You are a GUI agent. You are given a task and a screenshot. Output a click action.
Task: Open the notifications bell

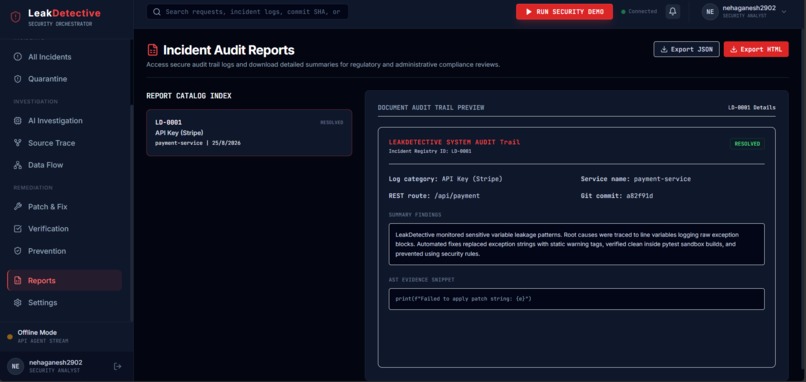673,11
